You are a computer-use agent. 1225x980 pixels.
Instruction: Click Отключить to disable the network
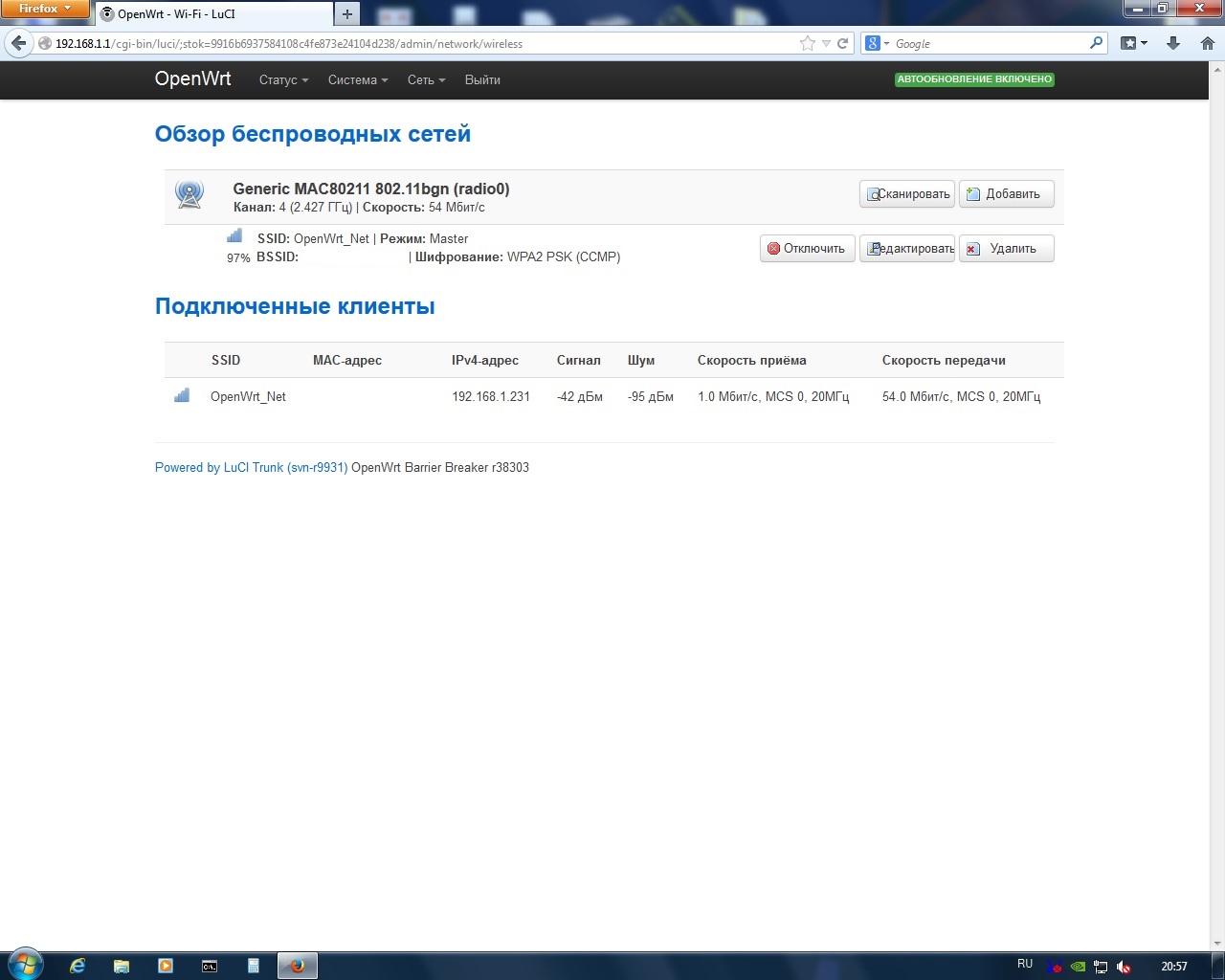click(807, 249)
